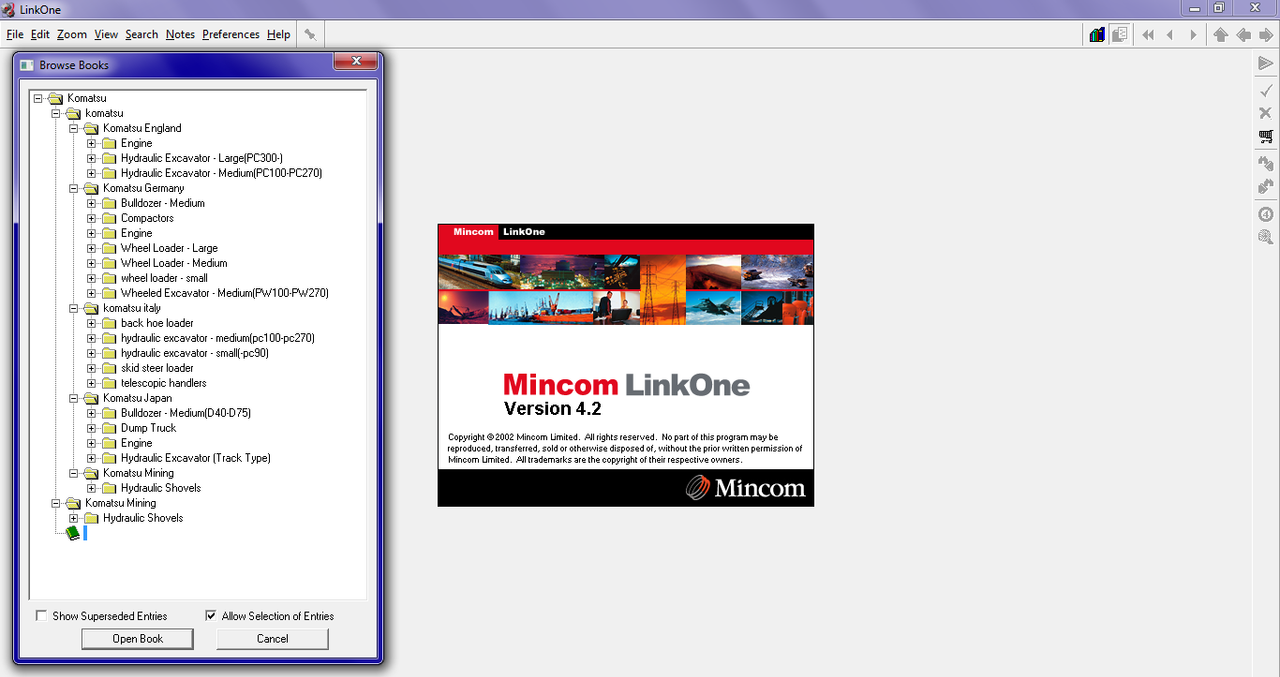Image resolution: width=1280 pixels, height=677 pixels.
Task: Expand Wheeled Excavator - Medium(PW100-PW270)
Action: [91, 293]
